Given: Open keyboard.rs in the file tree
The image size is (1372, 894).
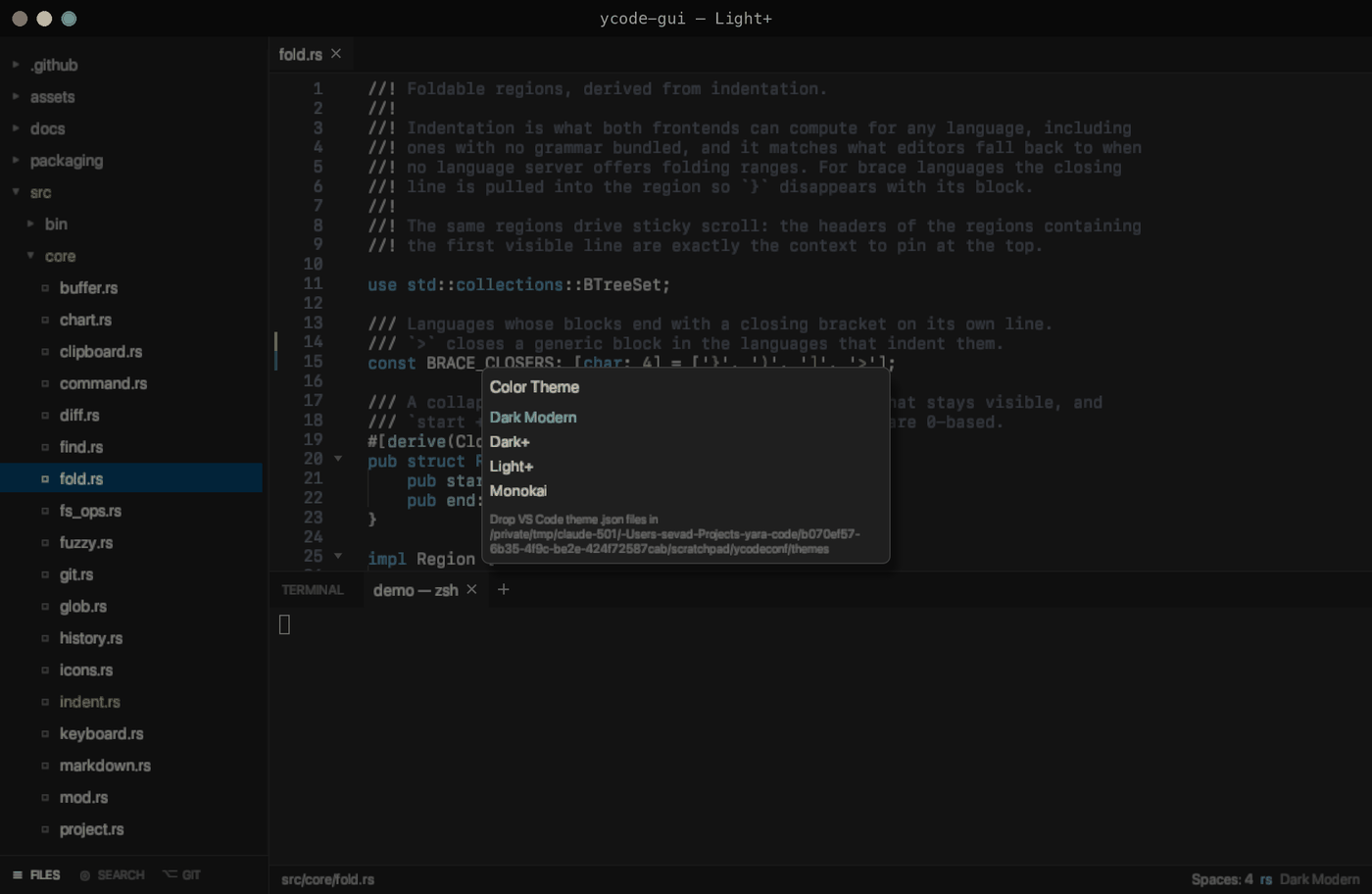Looking at the screenshot, I should [101, 733].
